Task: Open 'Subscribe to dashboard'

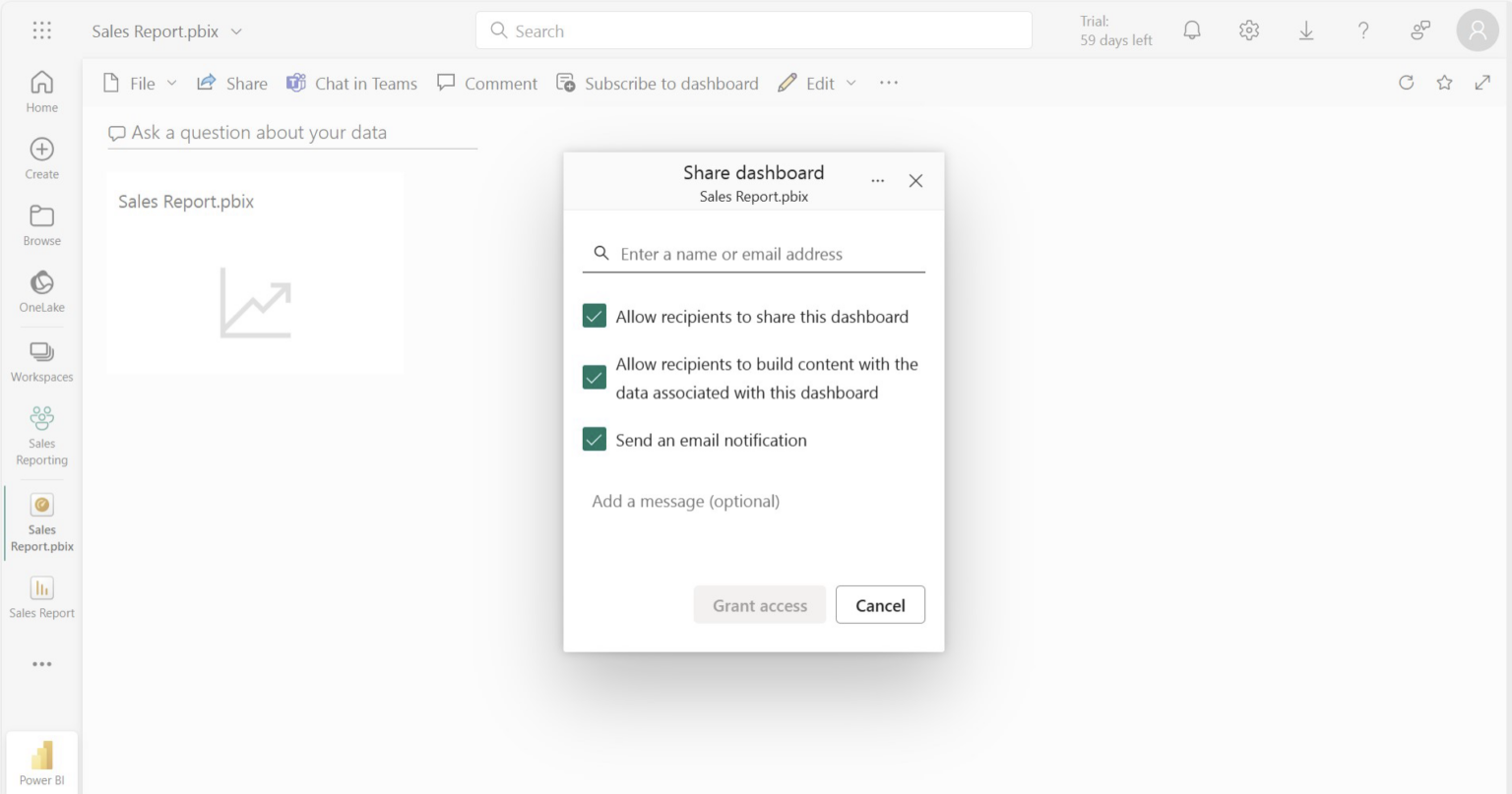Action: click(x=658, y=83)
